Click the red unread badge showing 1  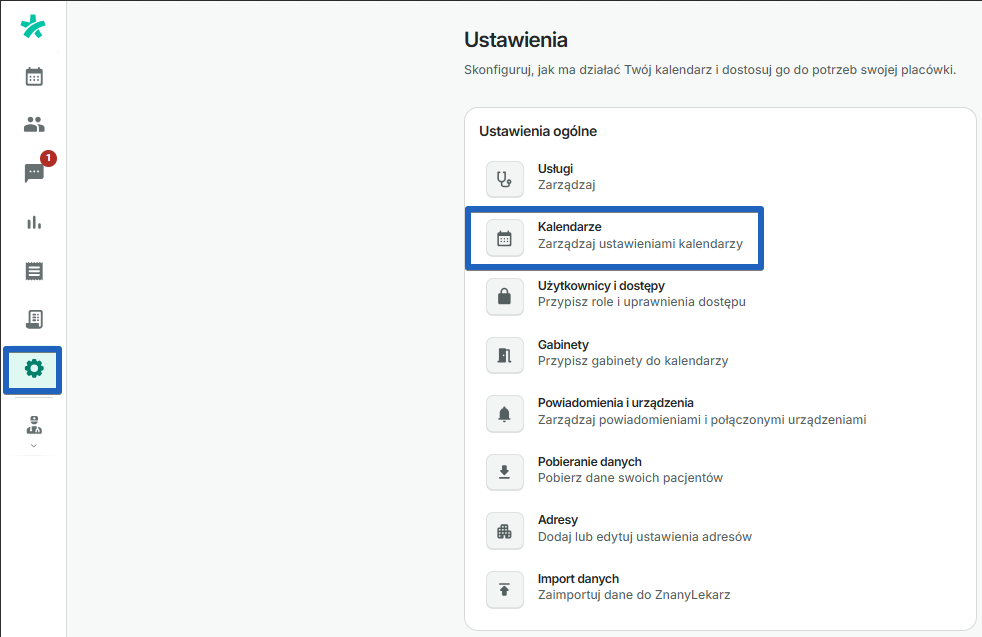(46, 158)
